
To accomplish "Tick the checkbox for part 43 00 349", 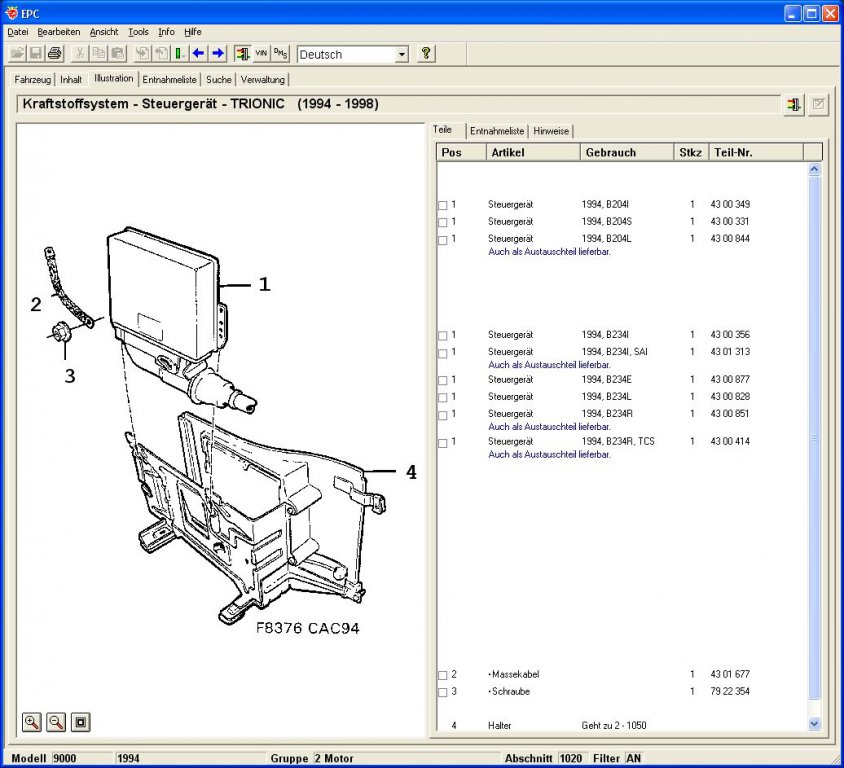I will [x=442, y=206].
